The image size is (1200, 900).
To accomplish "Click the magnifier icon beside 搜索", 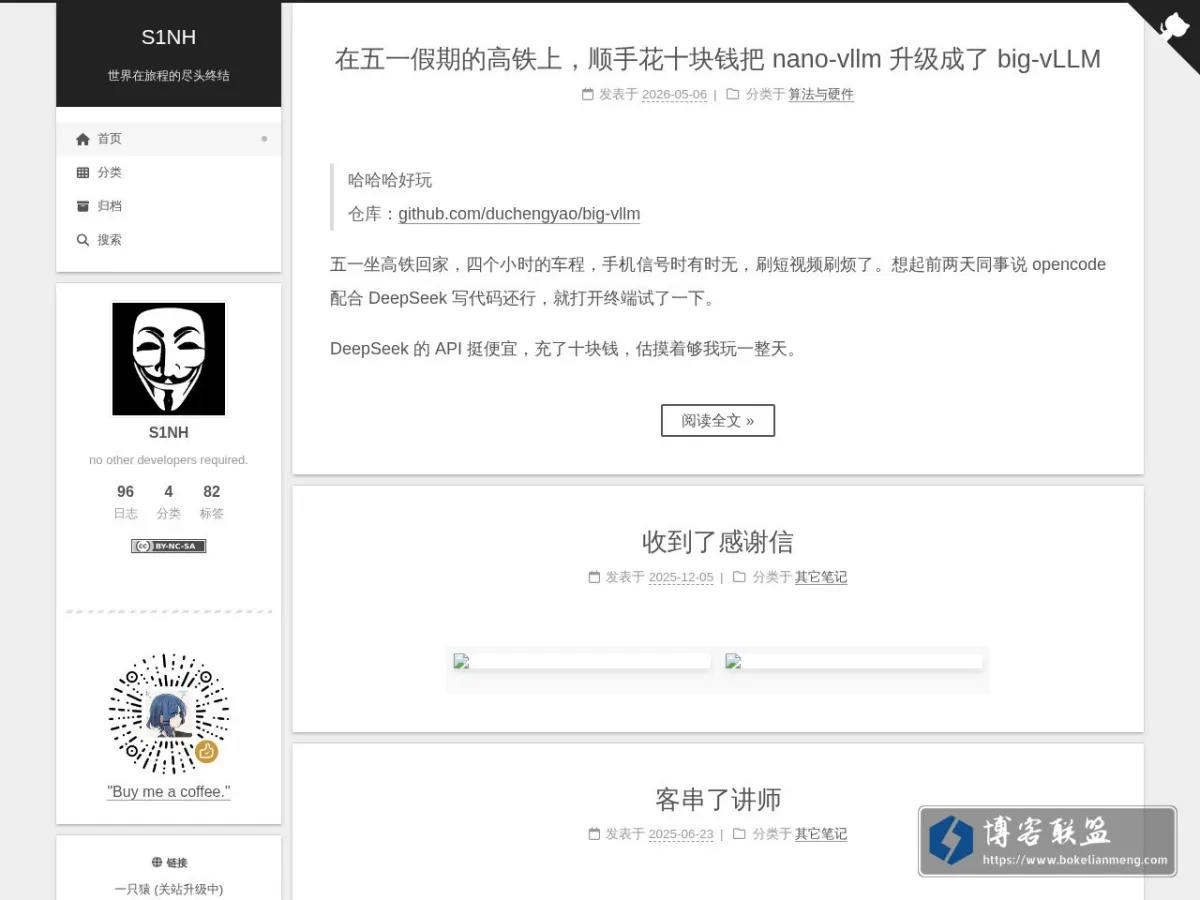I will 83,240.
